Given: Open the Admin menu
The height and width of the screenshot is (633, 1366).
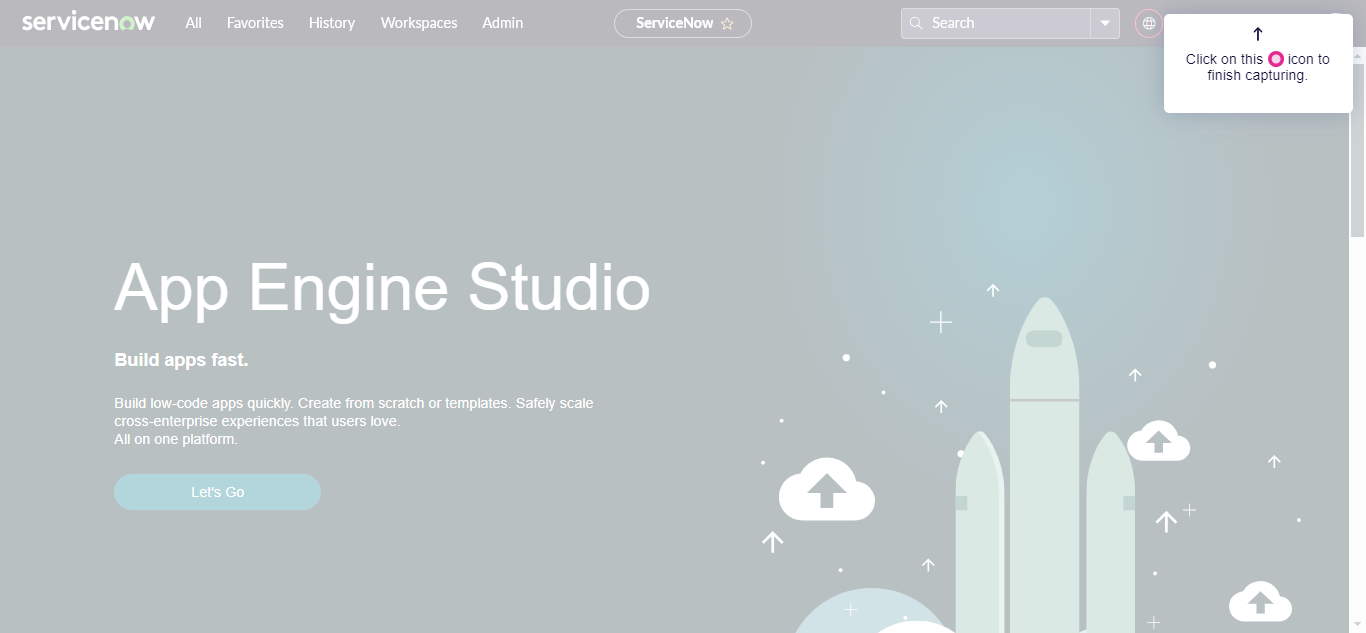Looking at the screenshot, I should coord(502,23).
